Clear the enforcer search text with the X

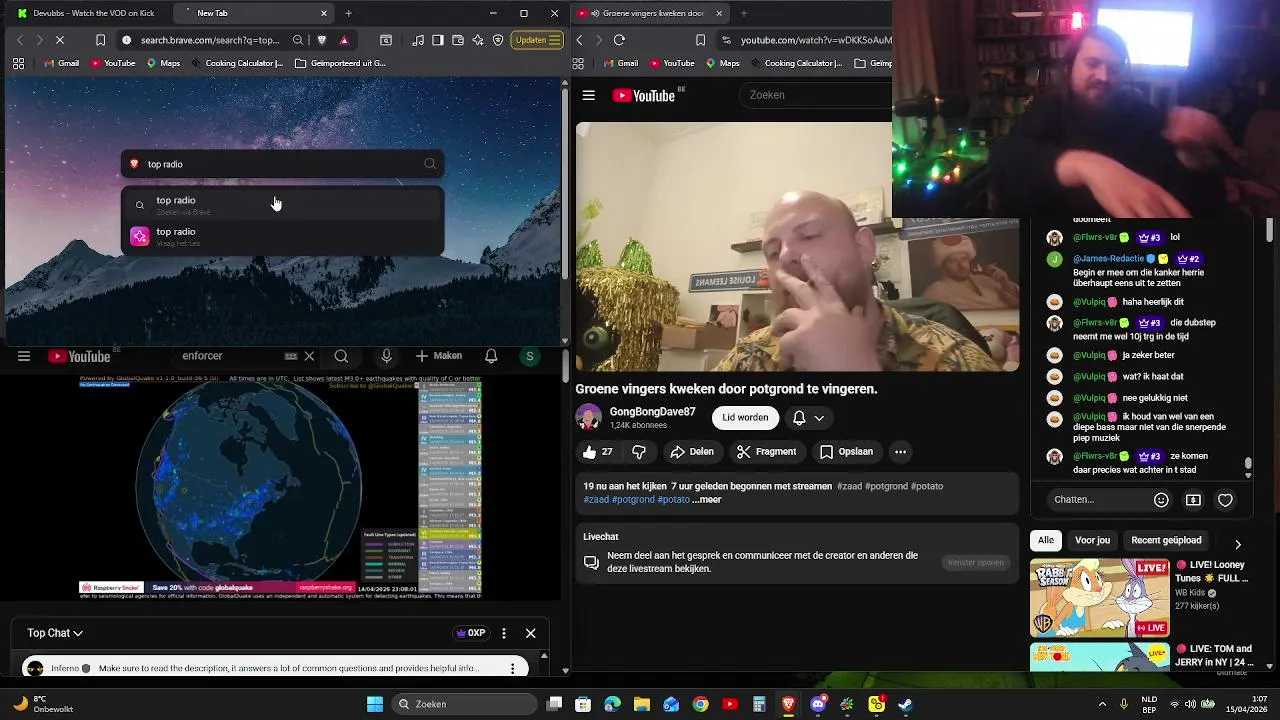click(309, 356)
